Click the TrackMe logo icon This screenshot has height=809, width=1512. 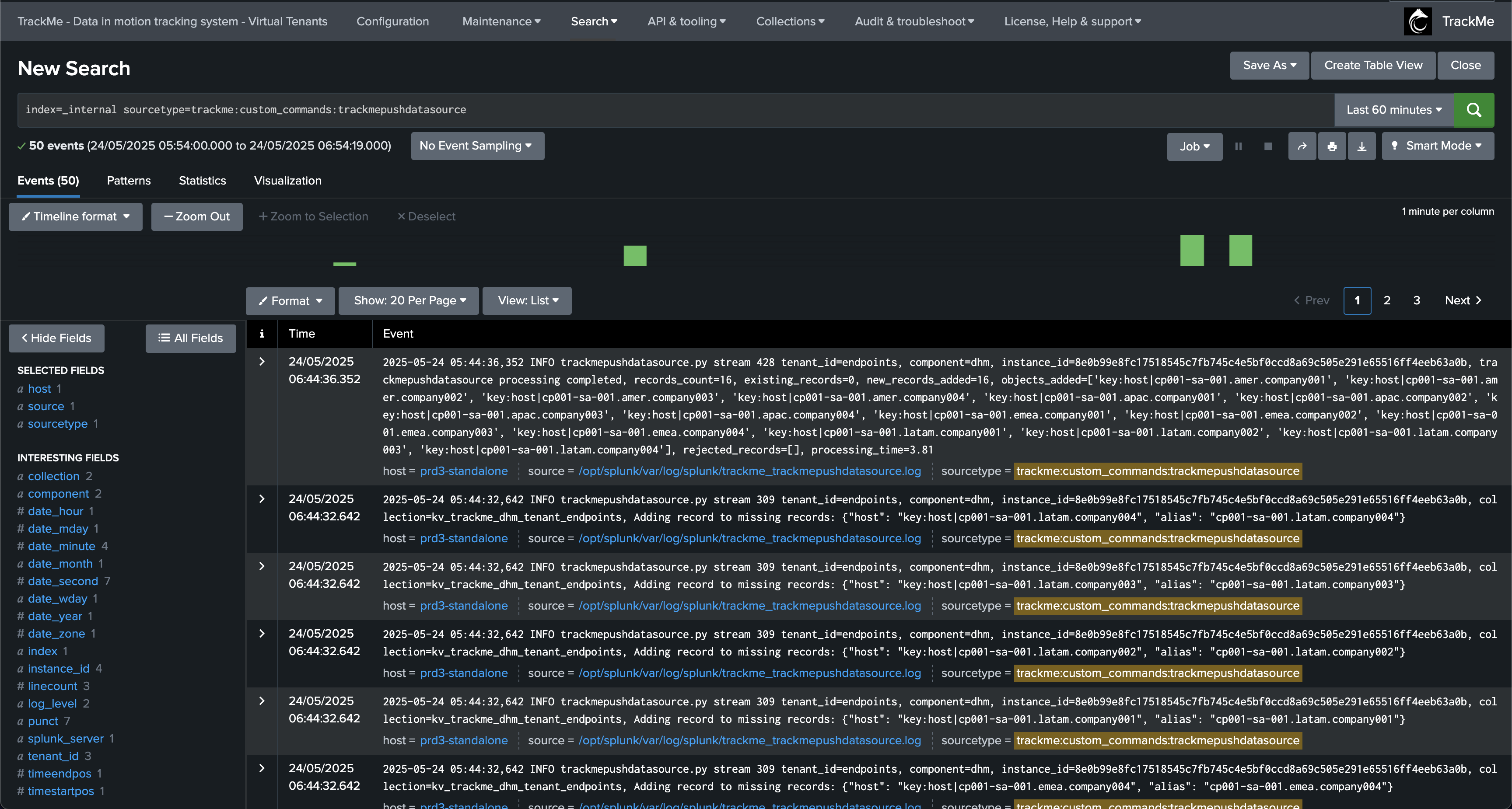1417,21
